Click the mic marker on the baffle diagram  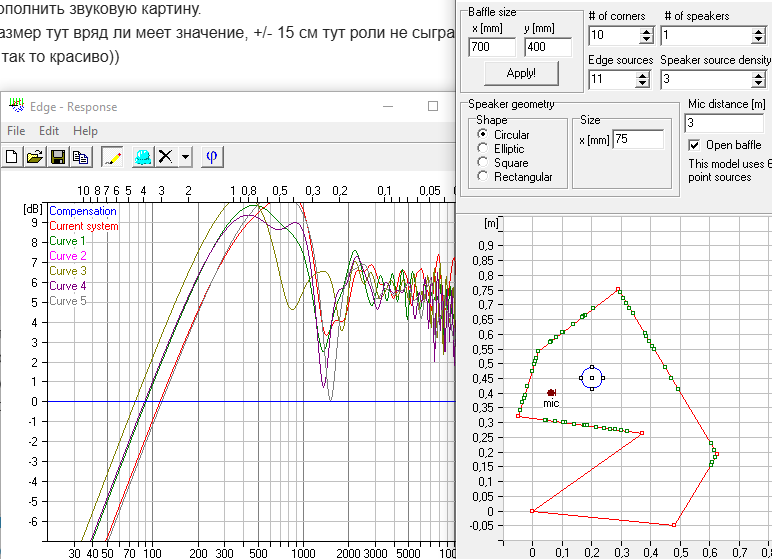[551, 393]
